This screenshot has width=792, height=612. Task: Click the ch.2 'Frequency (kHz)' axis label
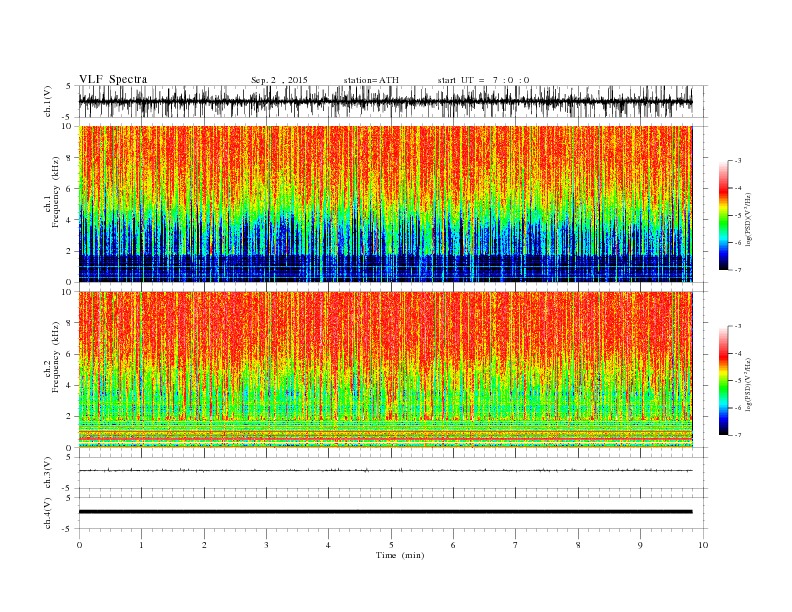[56, 356]
